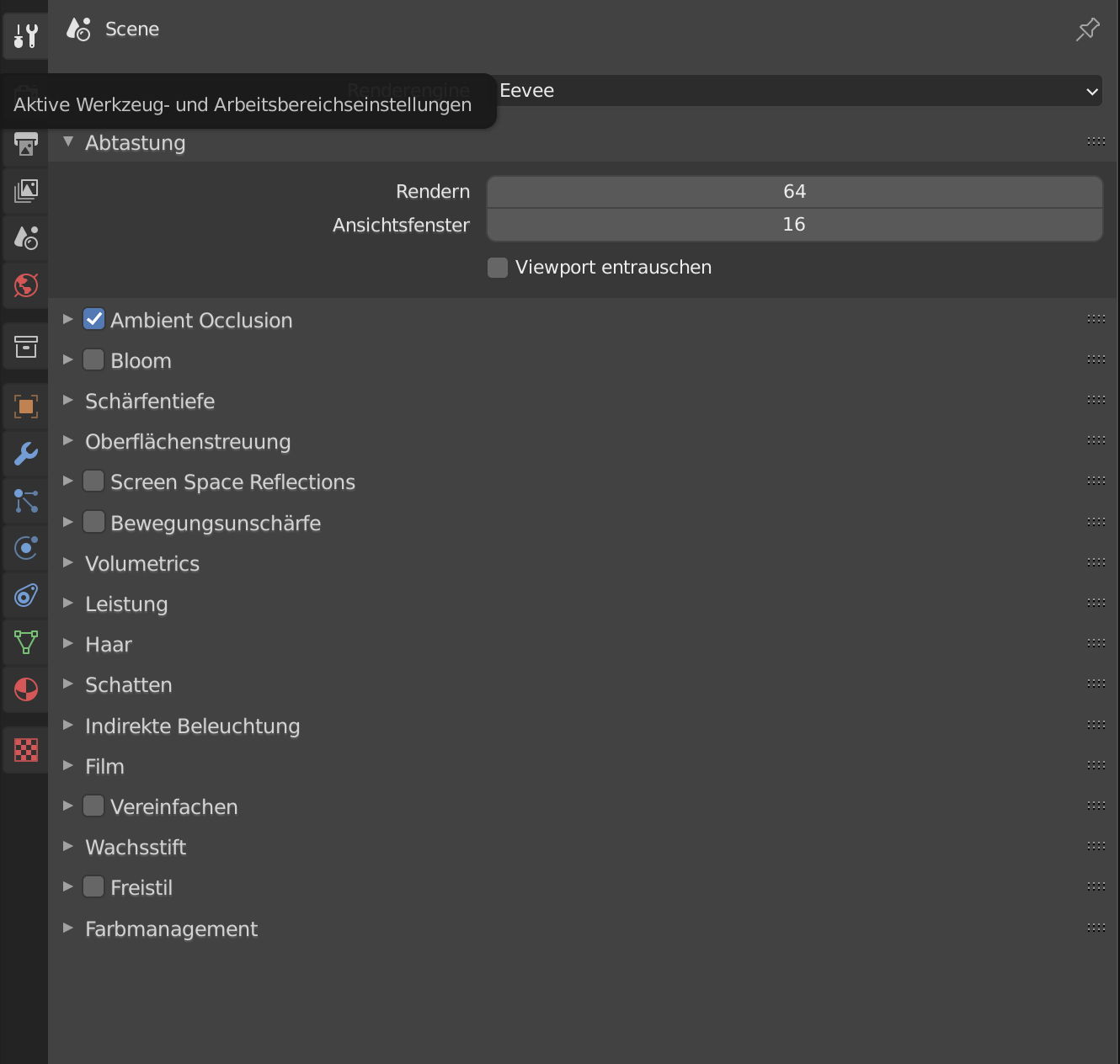Switch to the Physics properties tab
Viewport: 1120px width, 1064px height.
pos(26,548)
